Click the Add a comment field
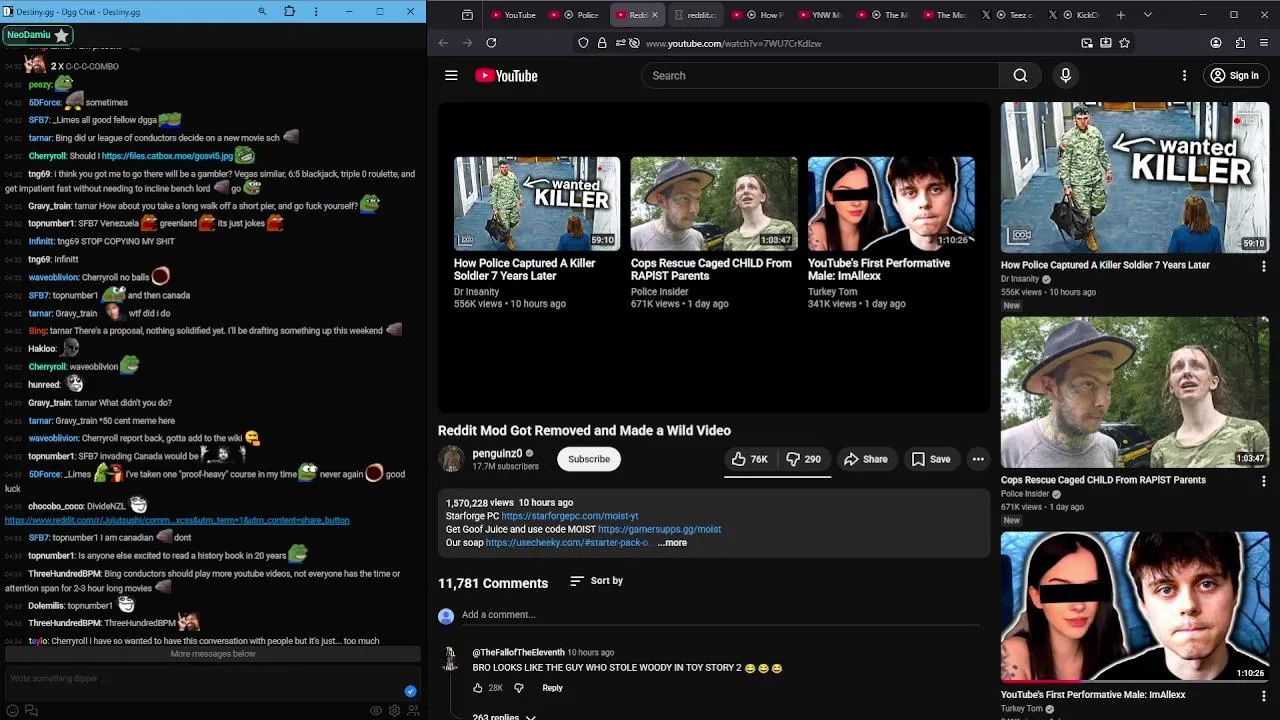 720,615
